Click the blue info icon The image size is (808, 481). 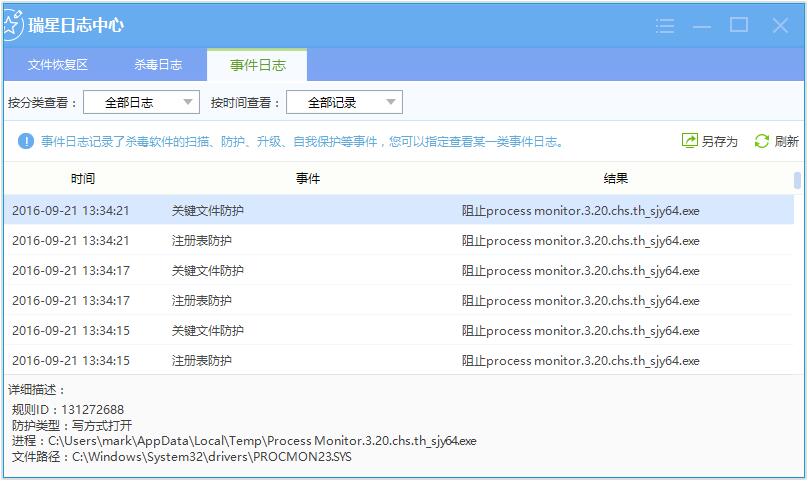26,141
